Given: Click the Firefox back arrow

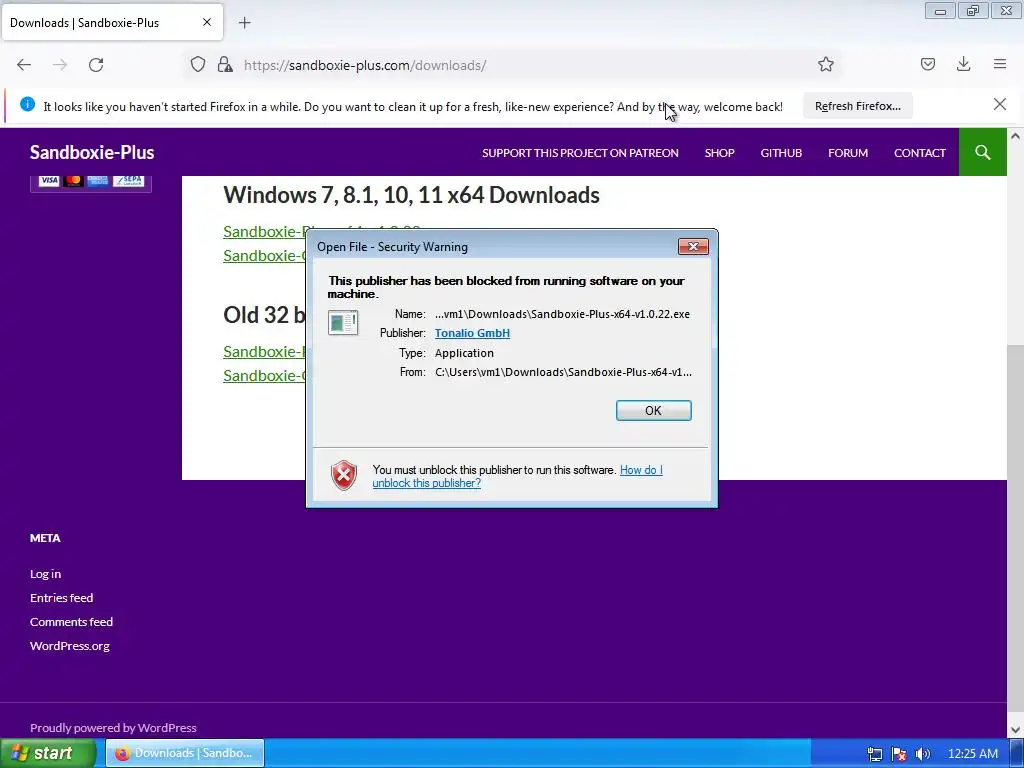Looking at the screenshot, I should coord(24,65).
